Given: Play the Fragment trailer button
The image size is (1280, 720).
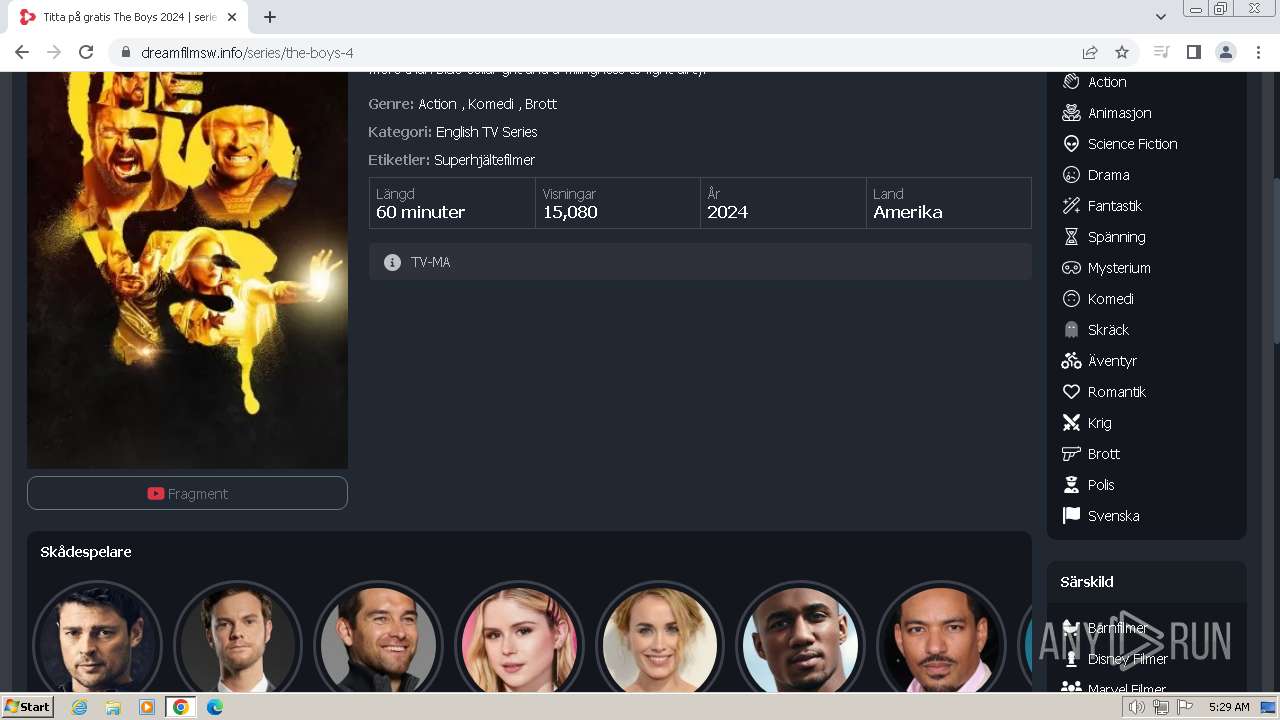Looking at the screenshot, I should click(x=187, y=493).
